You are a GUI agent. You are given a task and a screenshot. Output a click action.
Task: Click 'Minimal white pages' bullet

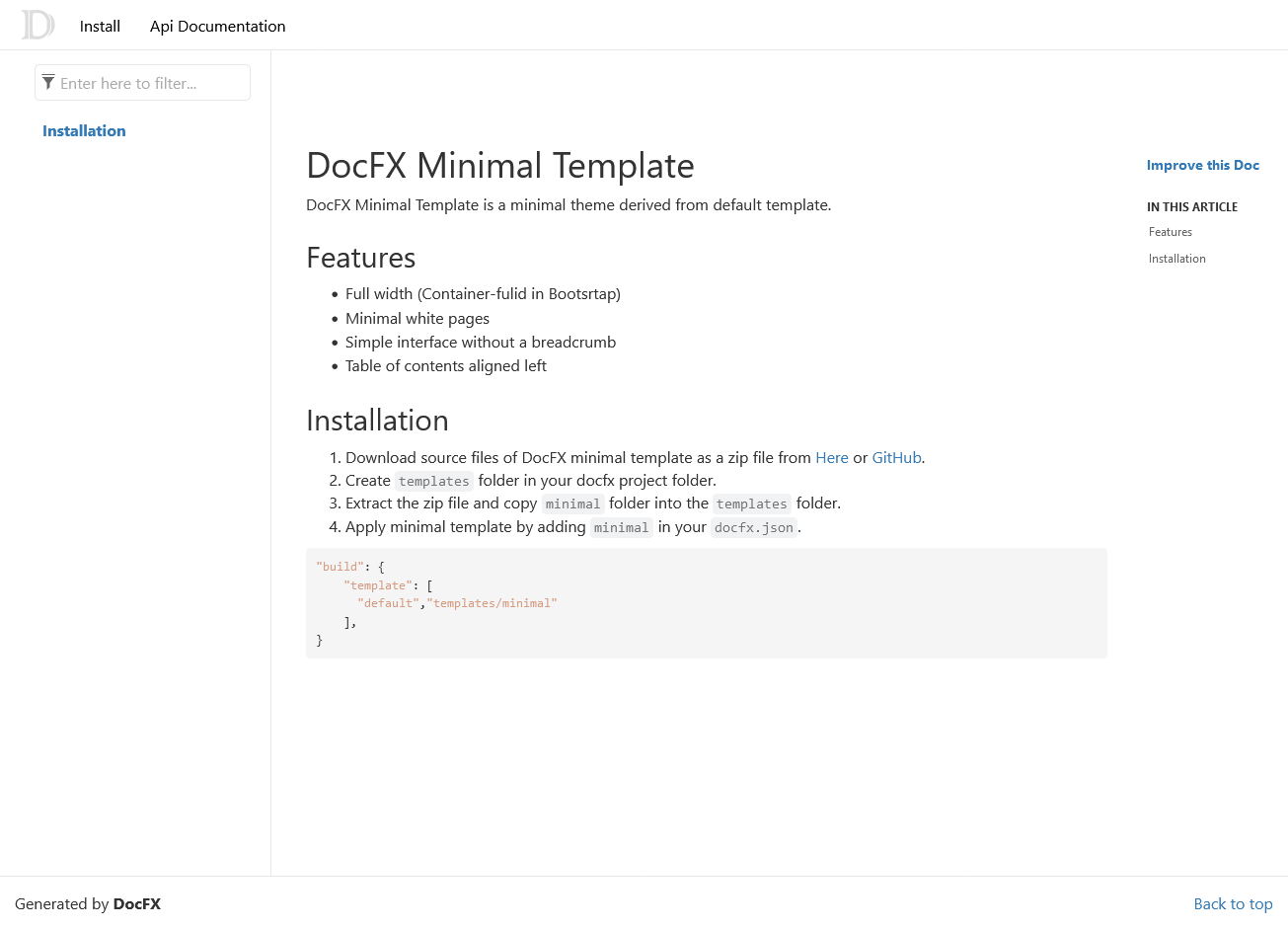coord(417,318)
